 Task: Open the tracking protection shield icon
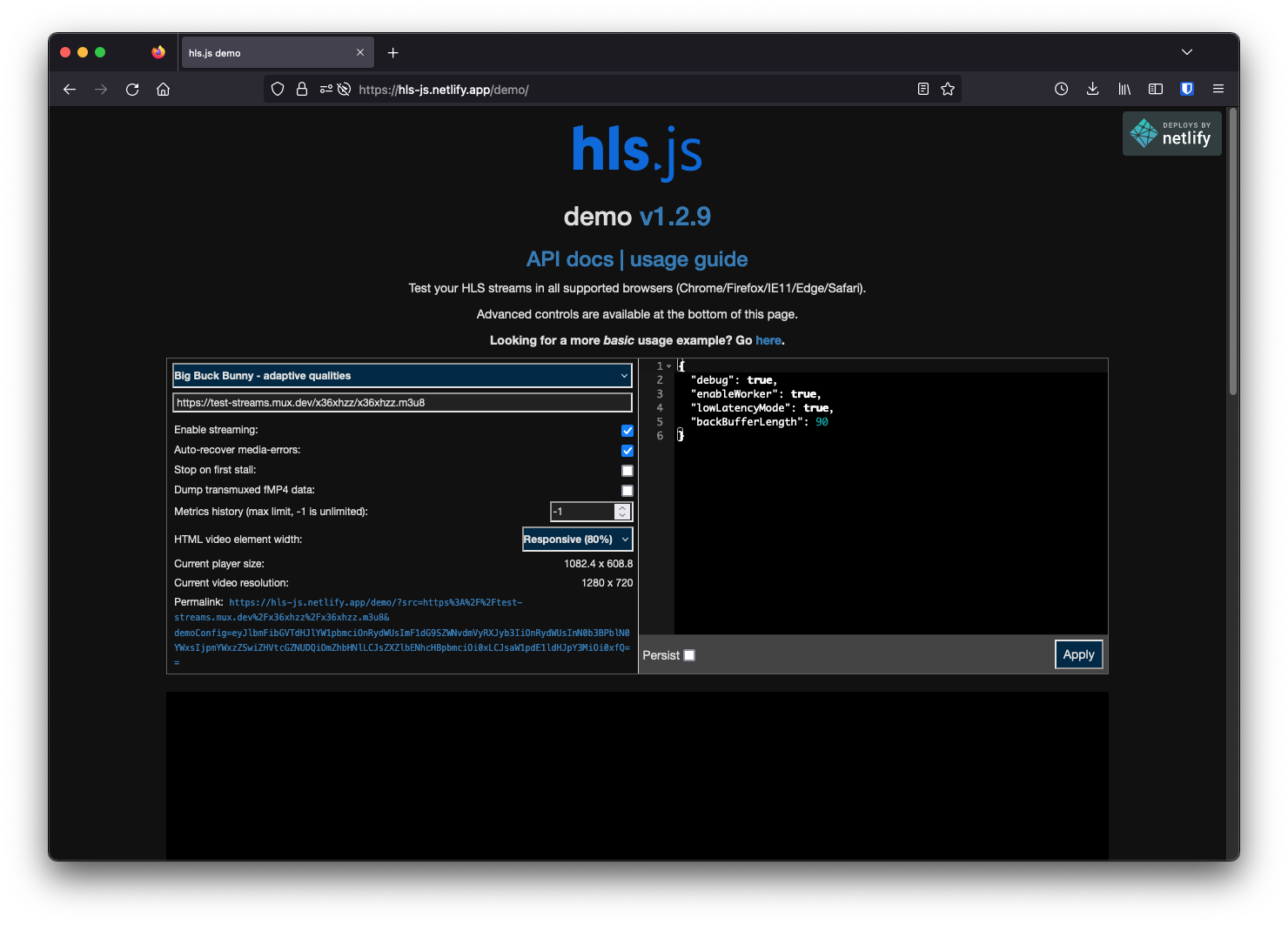pyautogui.click(x=278, y=89)
